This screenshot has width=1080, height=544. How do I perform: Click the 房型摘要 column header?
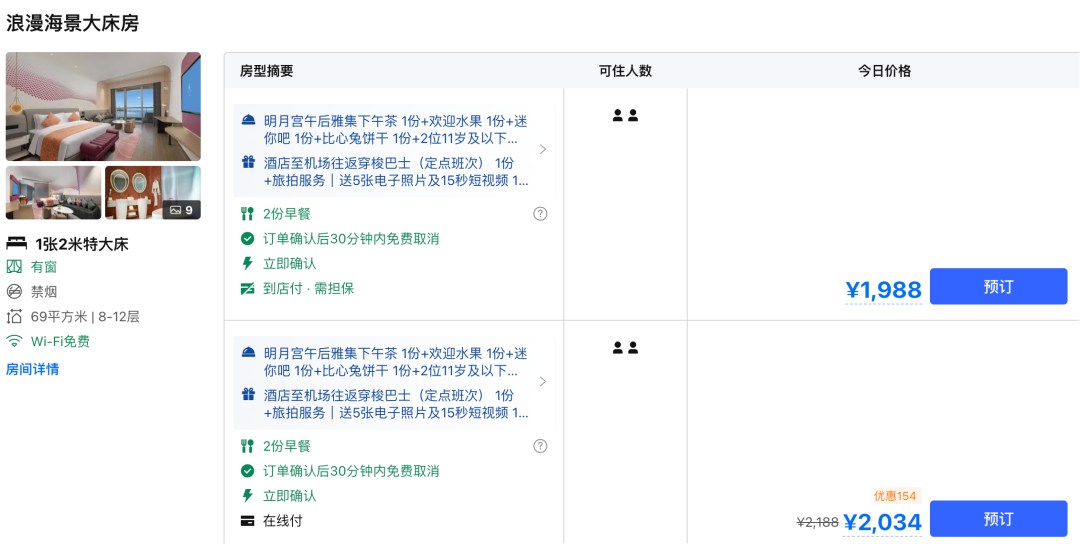(267, 71)
